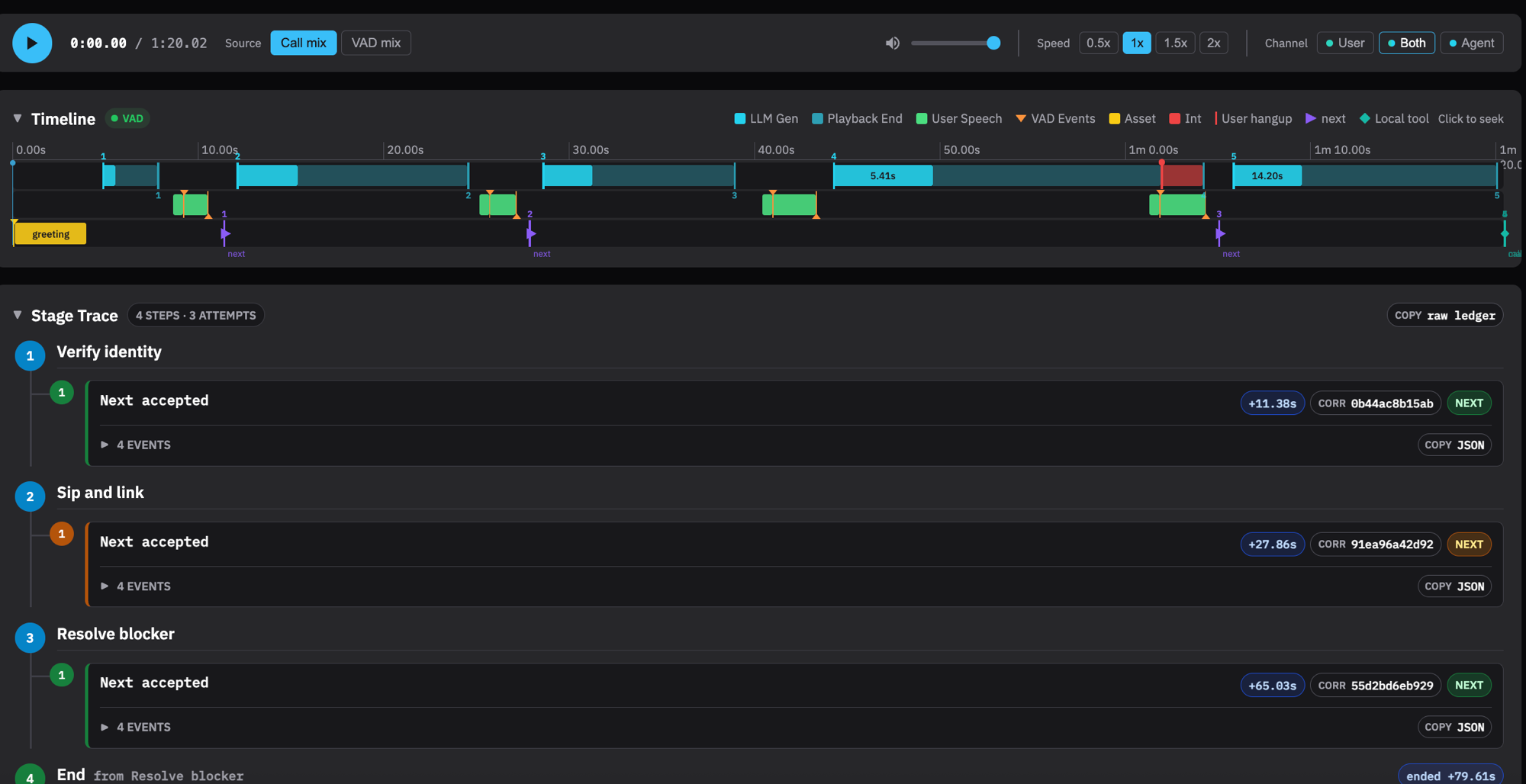Click NEXT badge for Resolve blocker
Screen dimensions: 1526x784
pos(1469,685)
